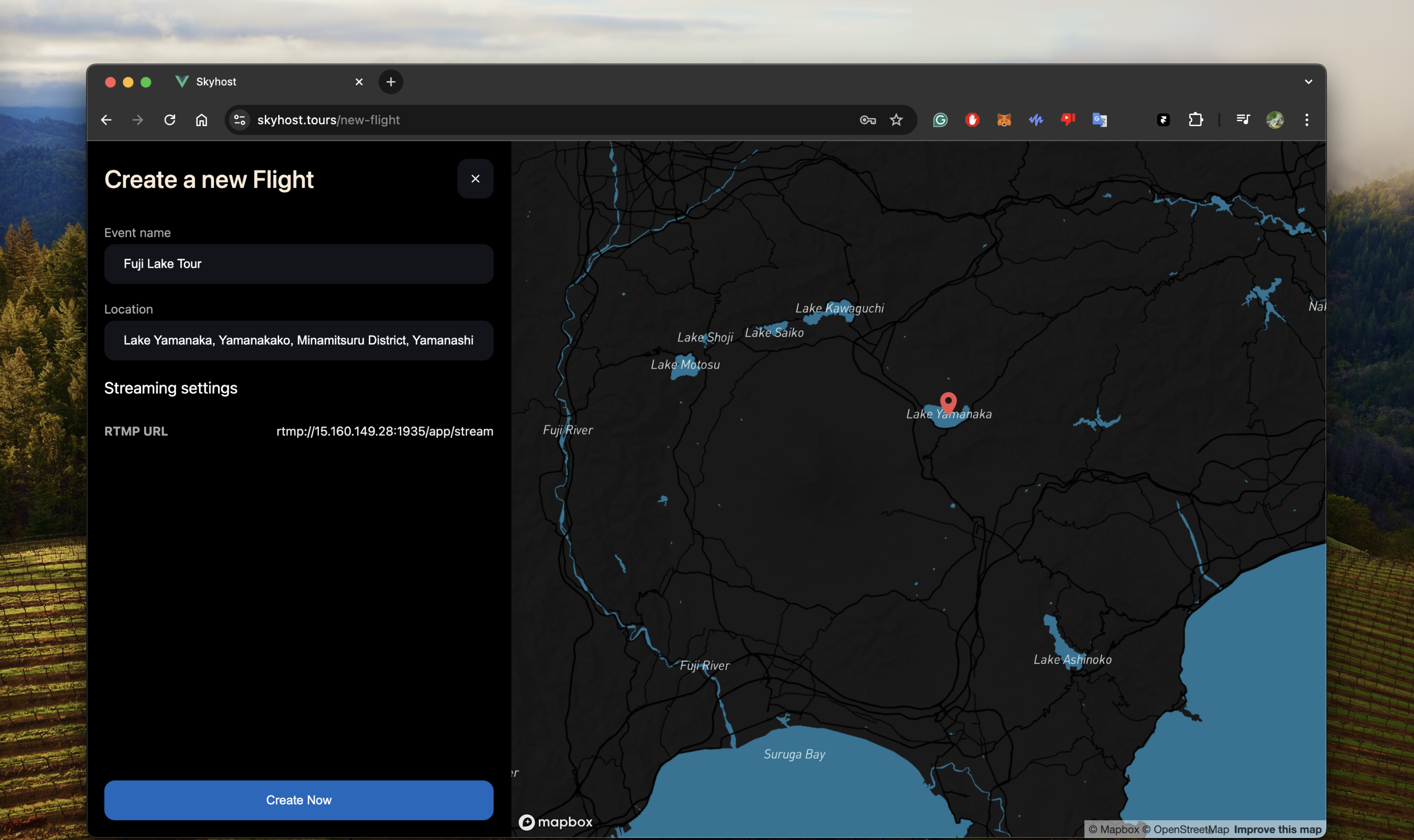Viewport: 1414px width, 840px height.
Task: Click the Improve this map link
Action: 1277,829
